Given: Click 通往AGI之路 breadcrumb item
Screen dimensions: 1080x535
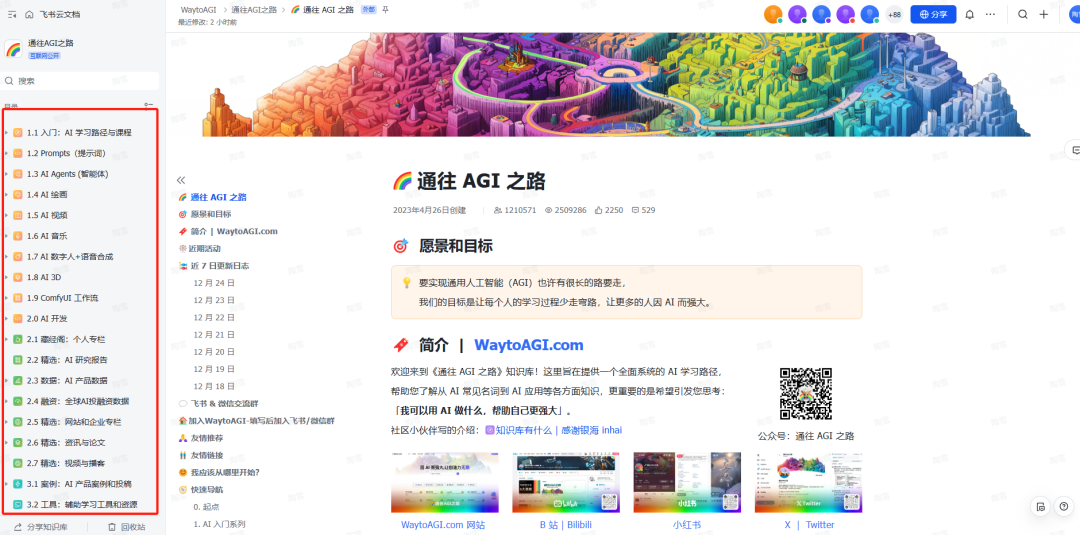Looking at the screenshot, I should pos(255,10).
